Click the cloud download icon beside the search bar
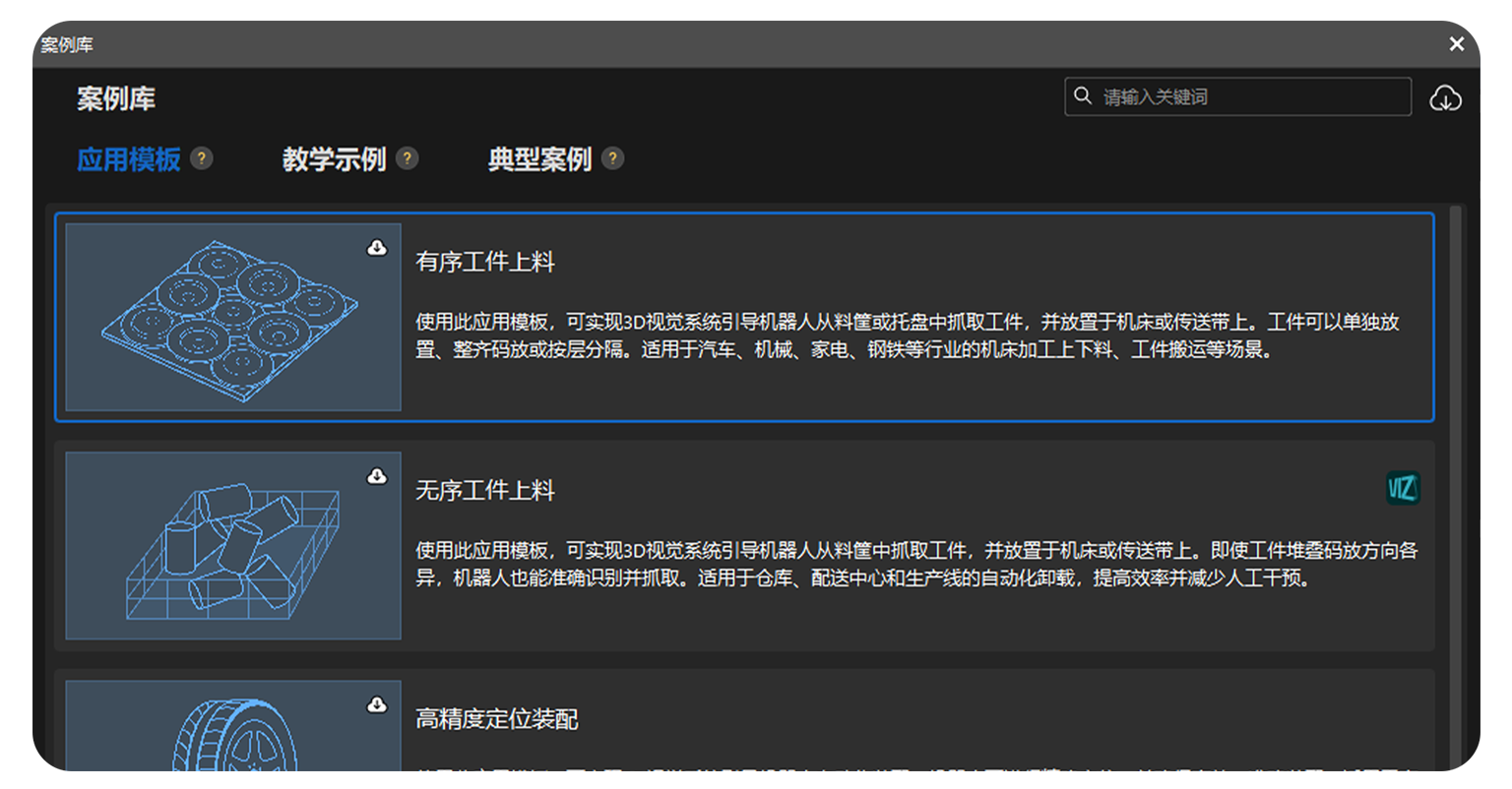Image resolution: width=1512 pixels, height=789 pixels. click(x=1446, y=96)
